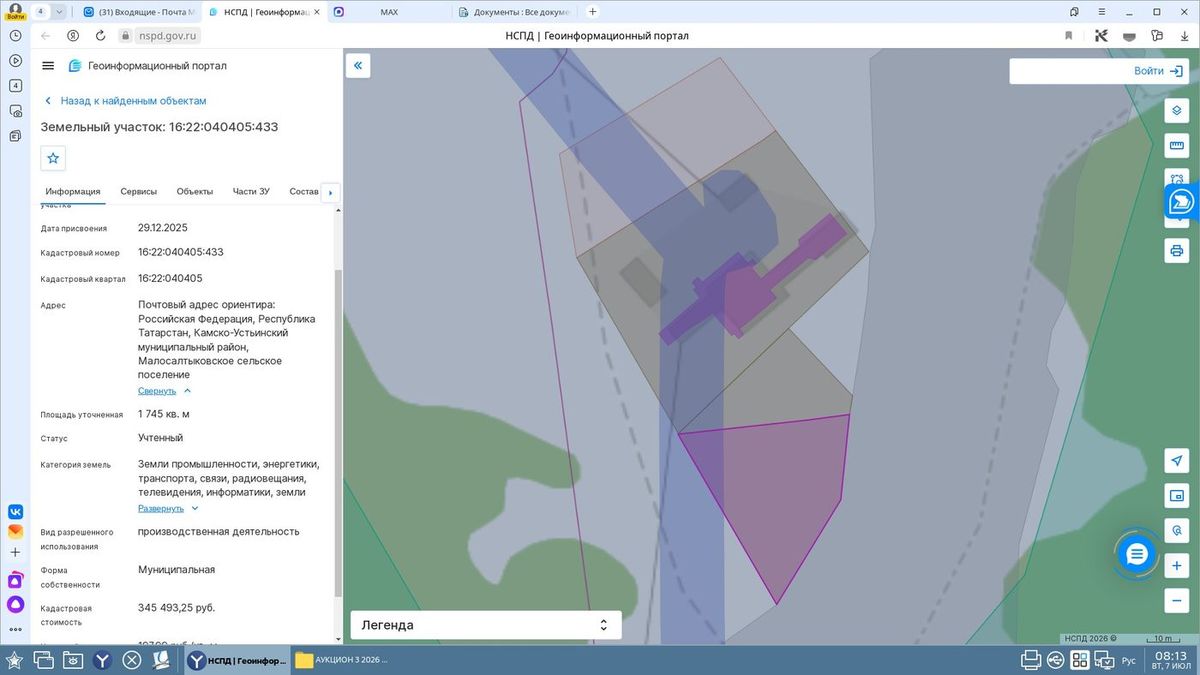Viewport: 1200px width, 675px height.
Task: Open Yandex home button in toolbar
Action: tap(73, 35)
